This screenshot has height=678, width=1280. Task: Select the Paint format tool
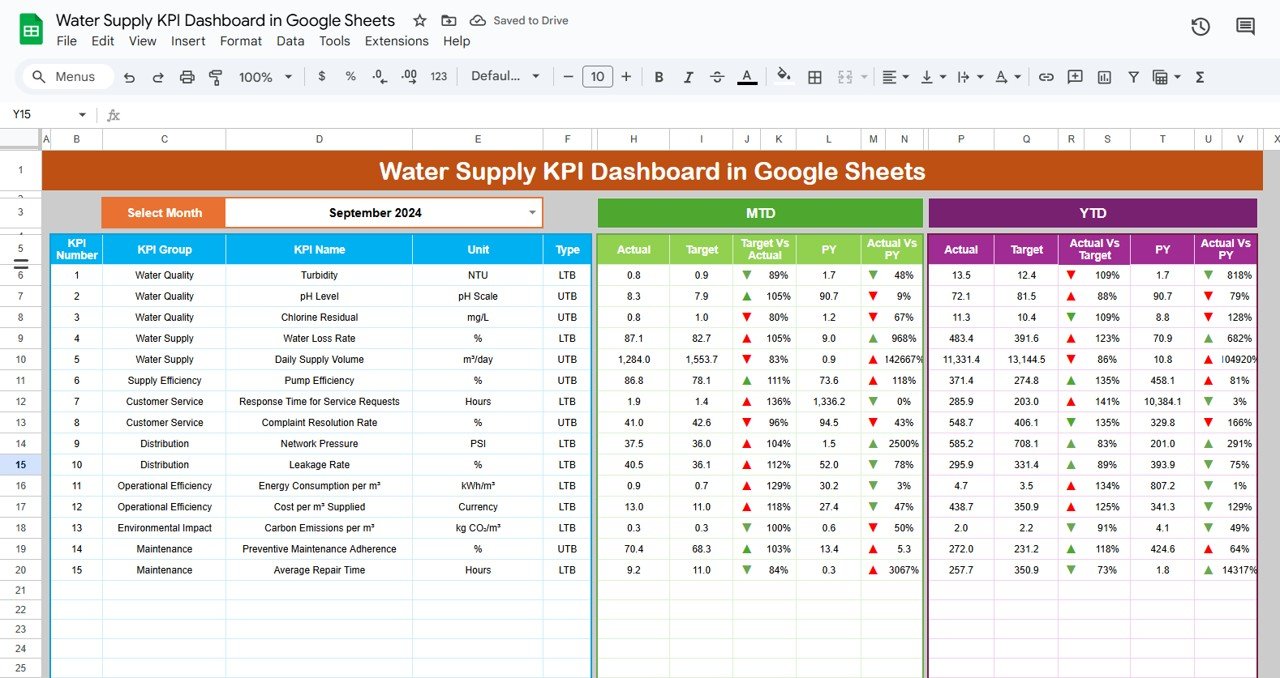216,77
